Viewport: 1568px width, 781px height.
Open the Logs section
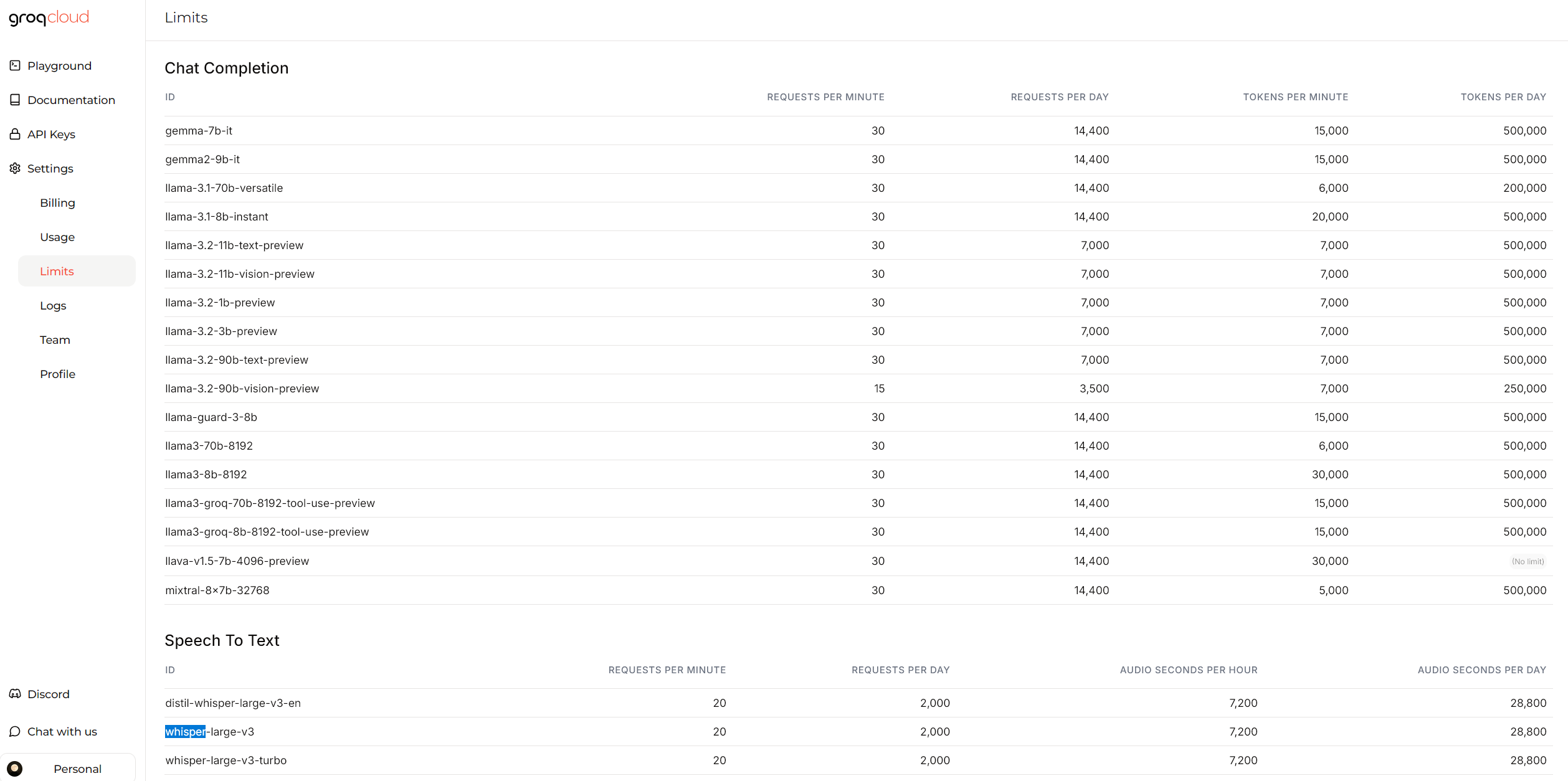53,305
